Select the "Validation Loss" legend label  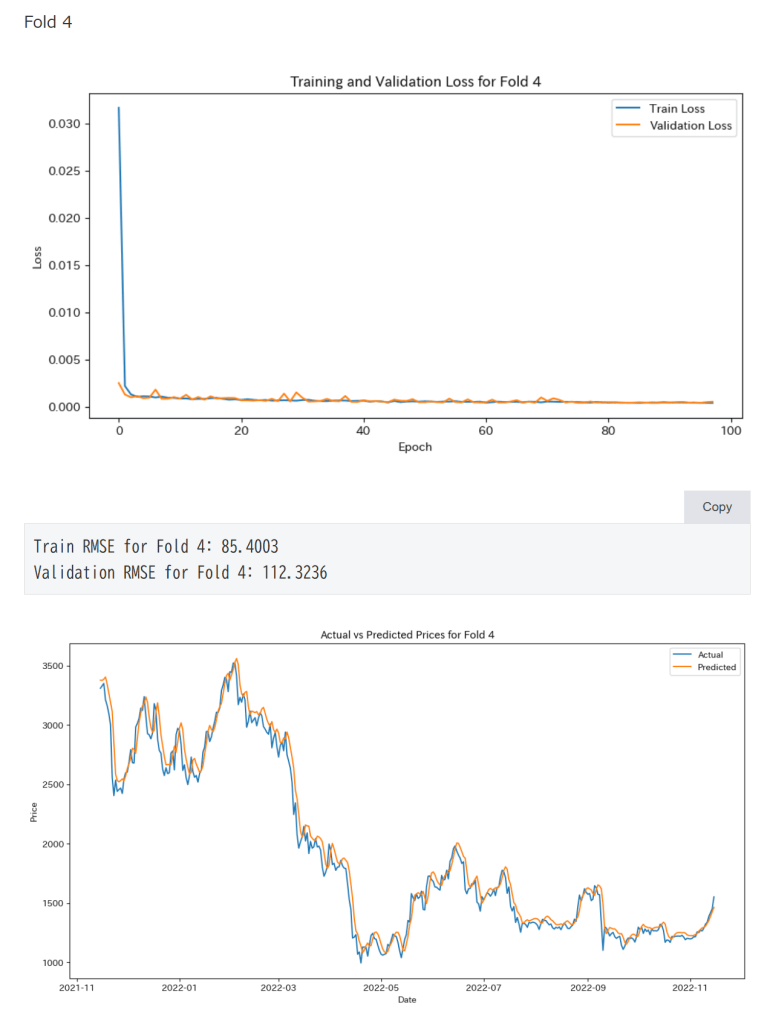691,126
